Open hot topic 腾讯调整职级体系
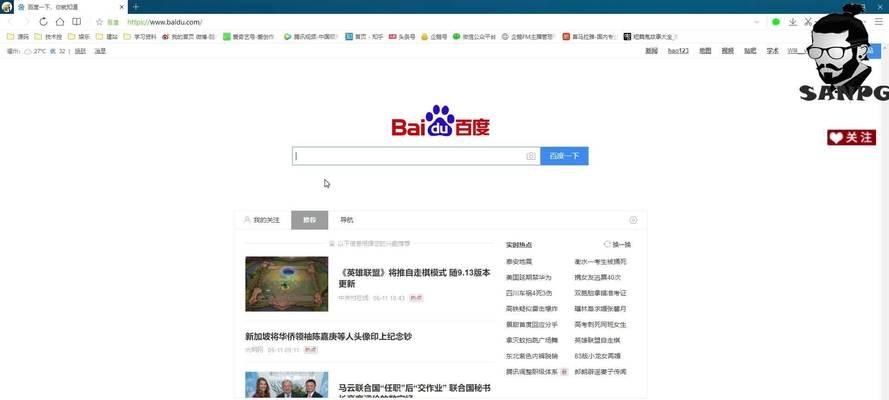Image resolution: width=889 pixels, height=400 pixels. coord(532,372)
